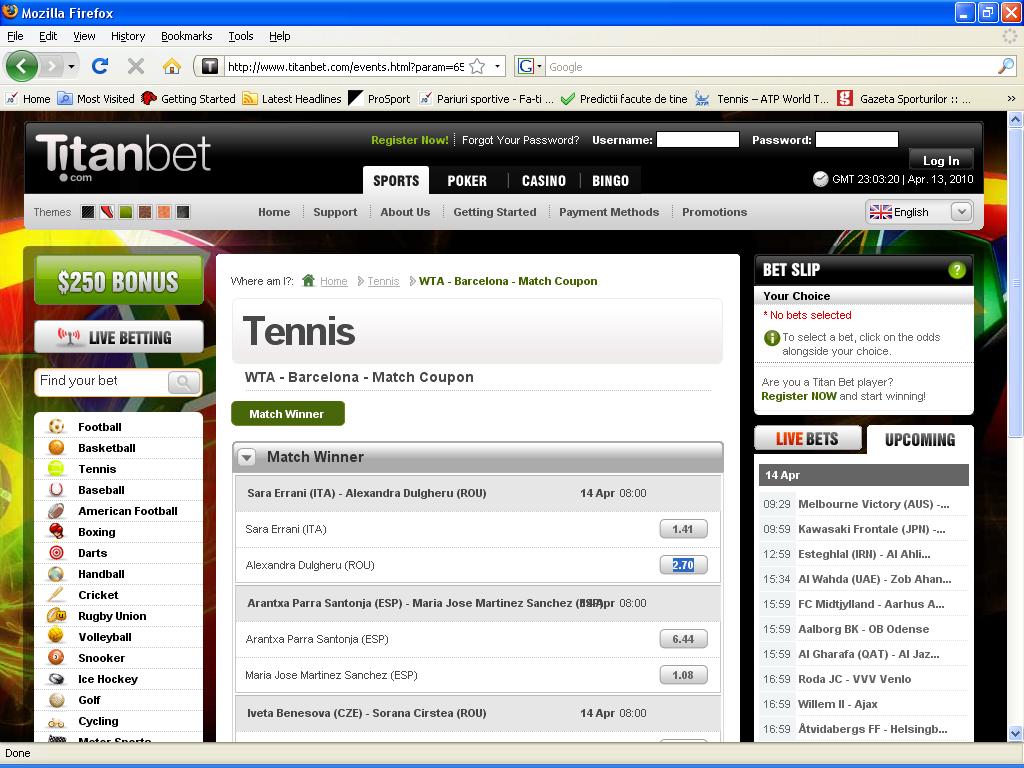Open the File menu
Image resolution: width=1024 pixels, height=768 pixels.
tap(15, 36)
